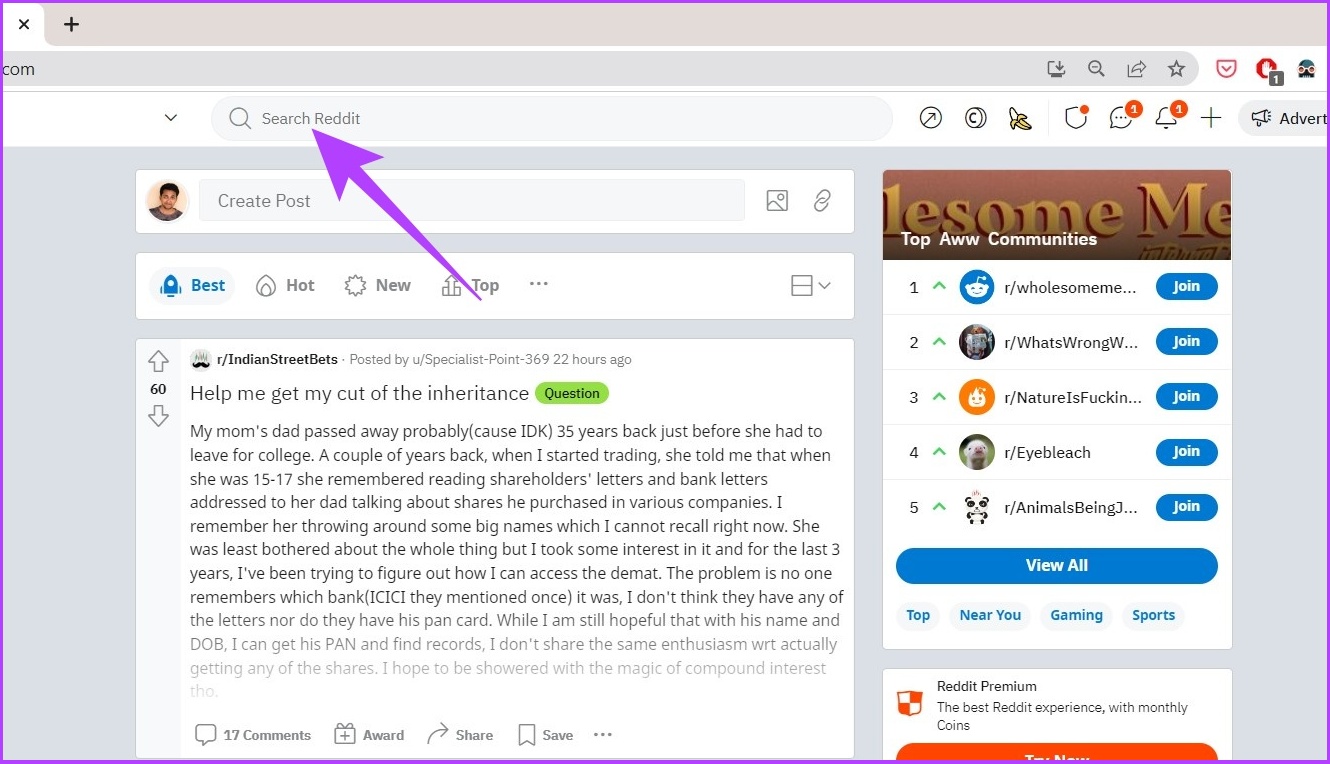1330x764 pixels.
Task: Open r/IndianStreetBets subreddit link
Action: (x=277, y=359)
